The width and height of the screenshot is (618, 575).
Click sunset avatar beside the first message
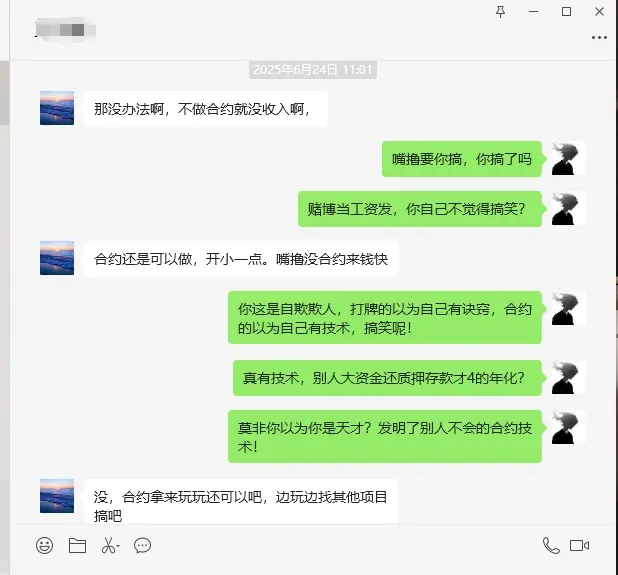click(x=57, y=108)
